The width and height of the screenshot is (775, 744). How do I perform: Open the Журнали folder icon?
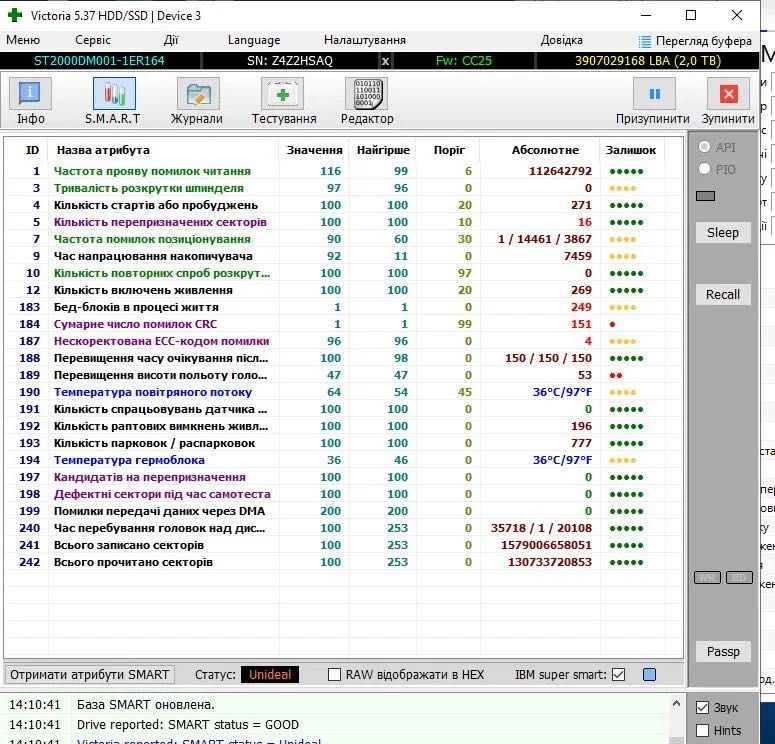pyautogui.click(x=198, y=94)
